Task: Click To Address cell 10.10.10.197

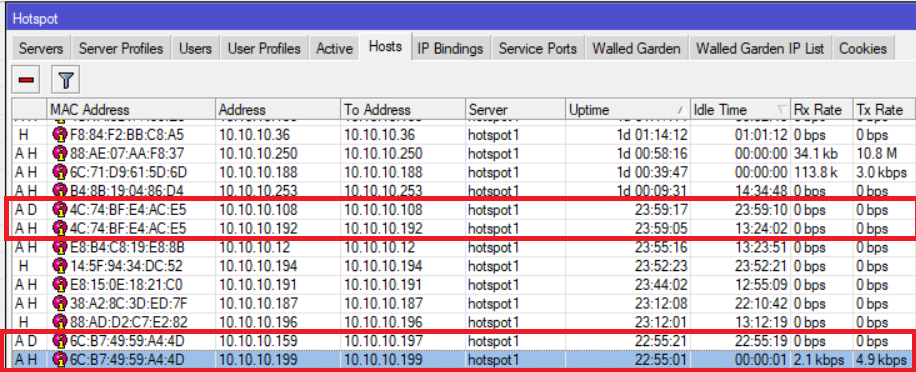Action: point(383,340)
